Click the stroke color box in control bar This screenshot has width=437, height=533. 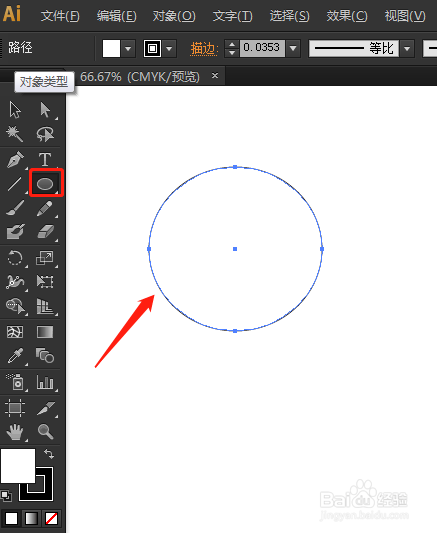coord(152,49)
